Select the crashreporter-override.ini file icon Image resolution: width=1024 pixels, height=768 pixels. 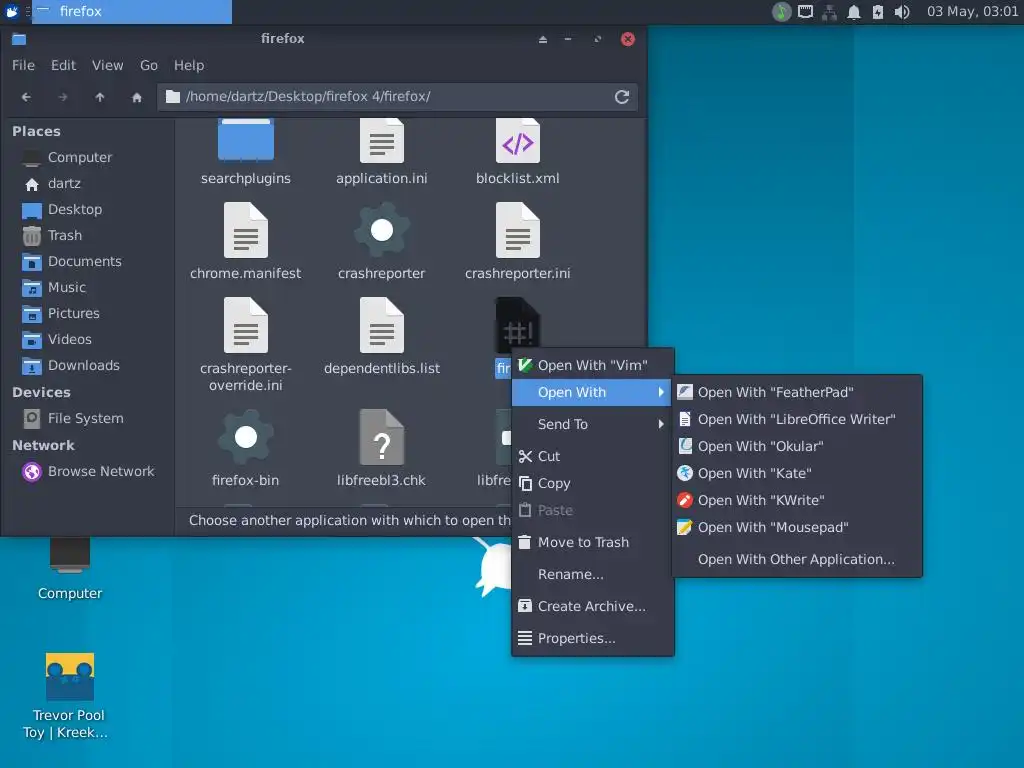(x=246, y=325)
